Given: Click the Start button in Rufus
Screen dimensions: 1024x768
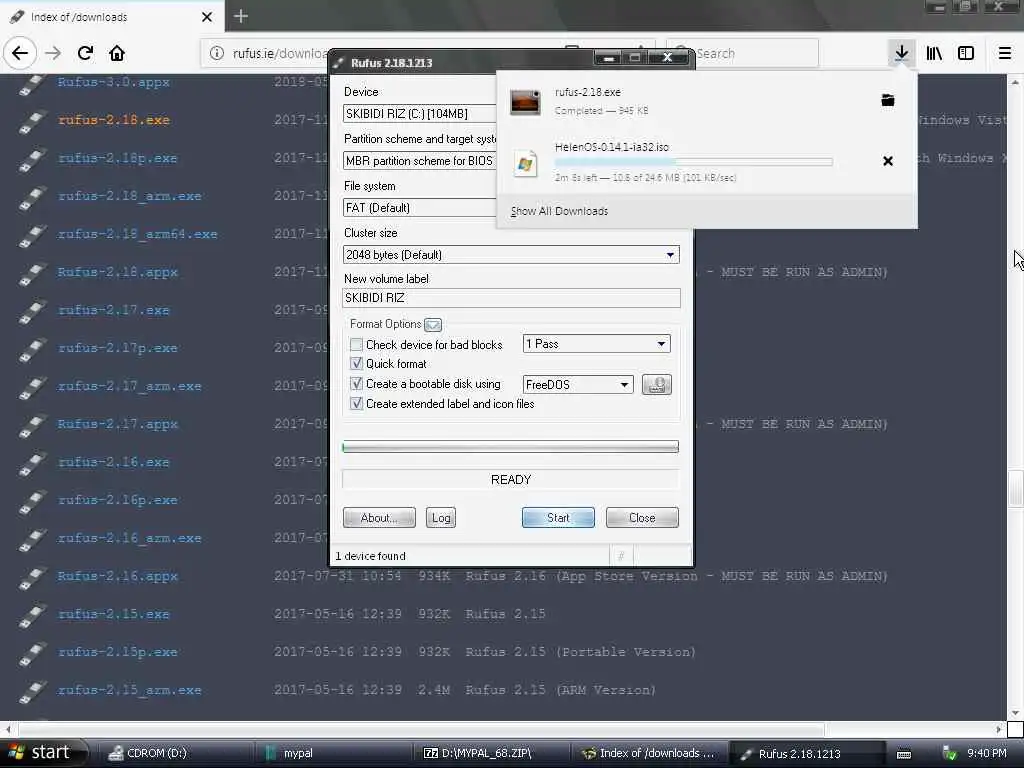Looking at the screenshot, I should [x=558, y=518].
